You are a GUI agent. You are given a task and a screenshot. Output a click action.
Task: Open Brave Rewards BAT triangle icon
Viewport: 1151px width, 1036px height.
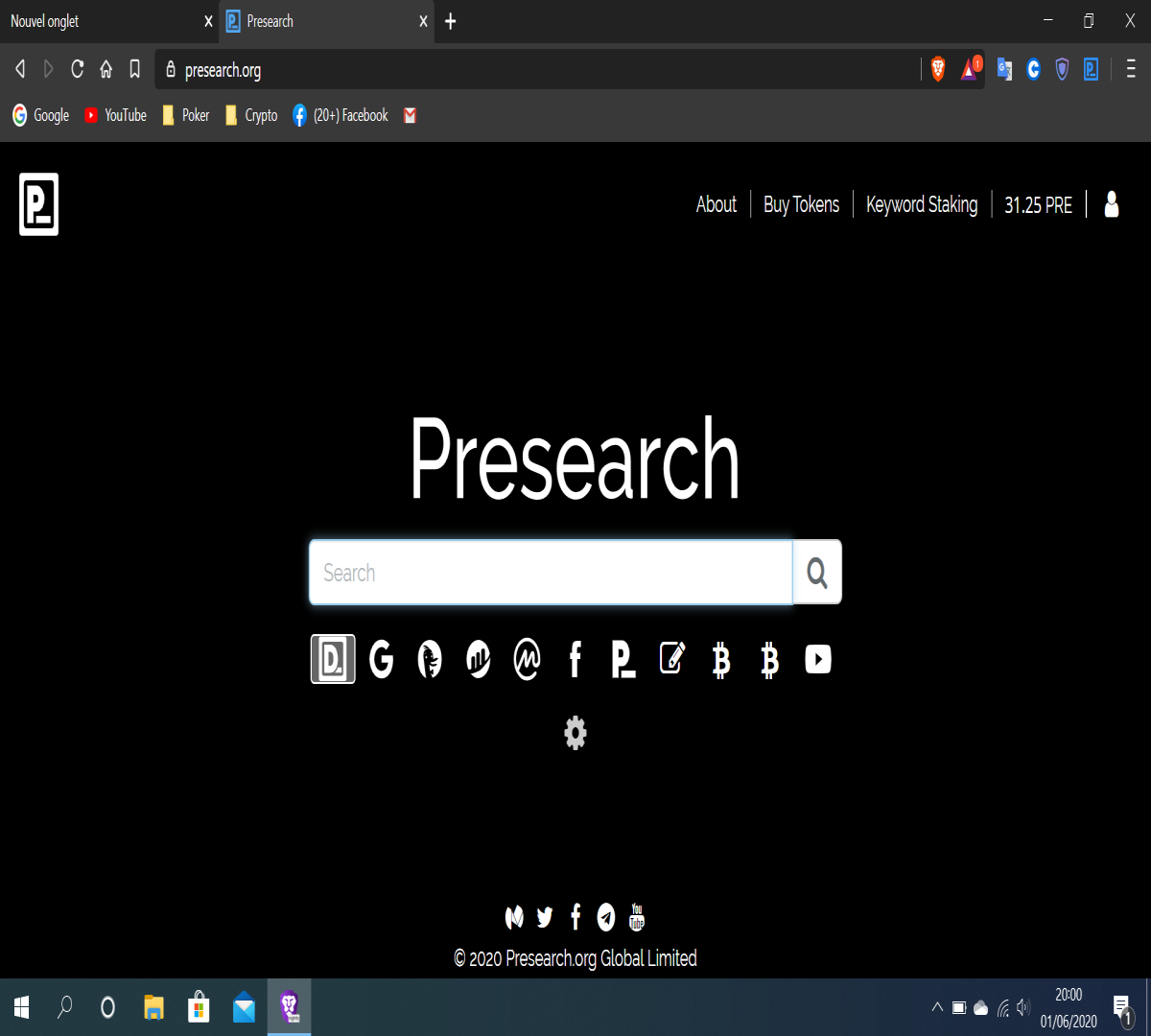(x=971, y=68)
